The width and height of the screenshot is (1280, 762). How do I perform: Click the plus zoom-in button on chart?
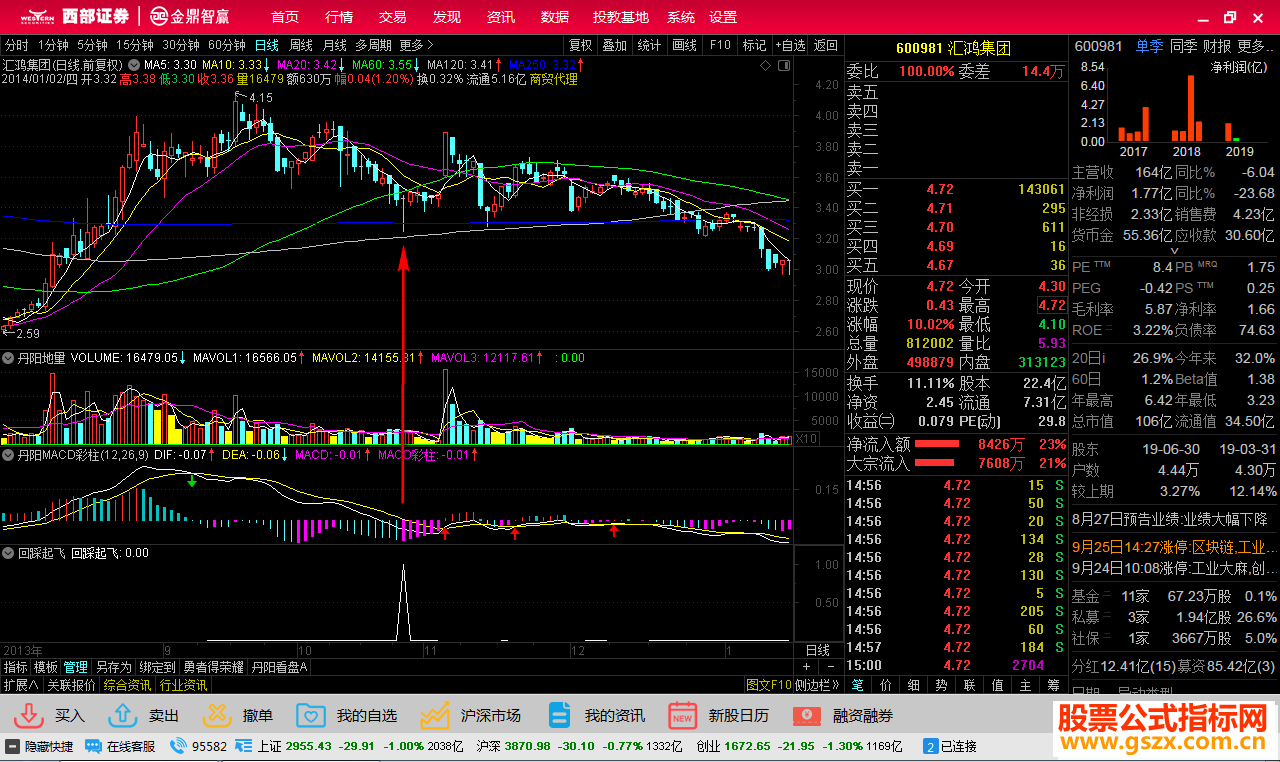(x=806, y=667)
